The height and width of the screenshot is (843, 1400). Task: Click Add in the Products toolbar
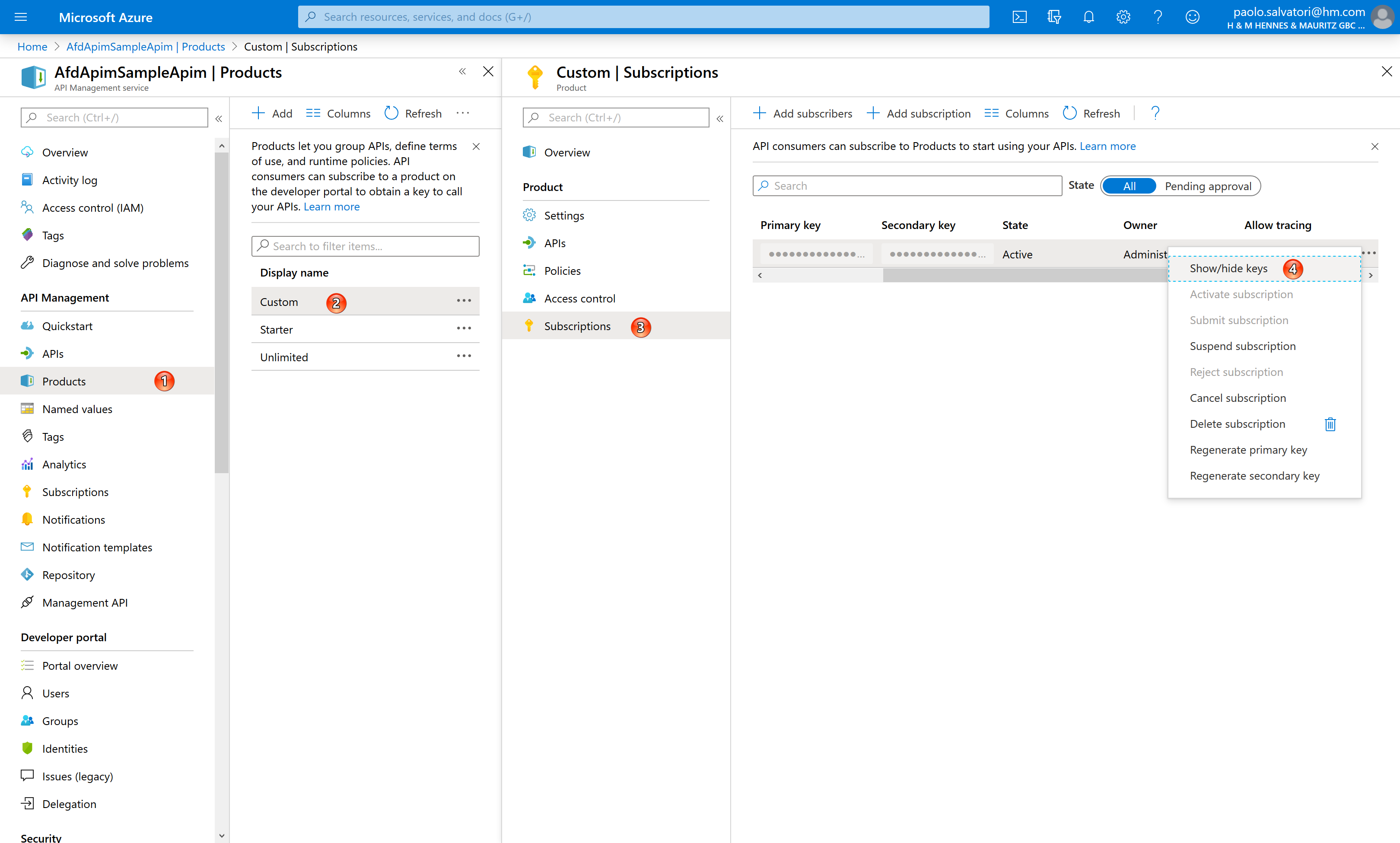[x=272, y=114]
